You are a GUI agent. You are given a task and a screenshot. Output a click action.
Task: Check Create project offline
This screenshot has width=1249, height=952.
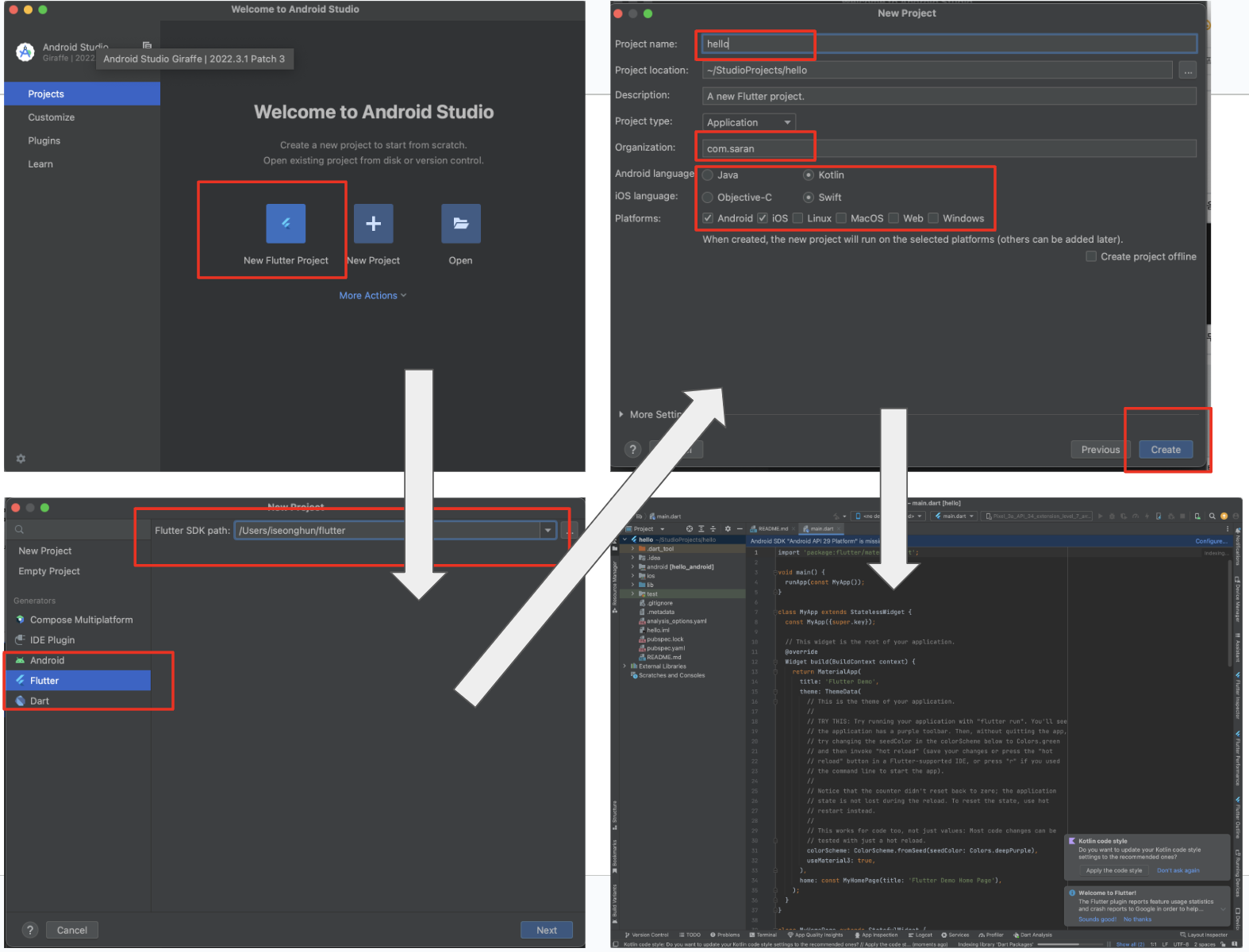1091,256
